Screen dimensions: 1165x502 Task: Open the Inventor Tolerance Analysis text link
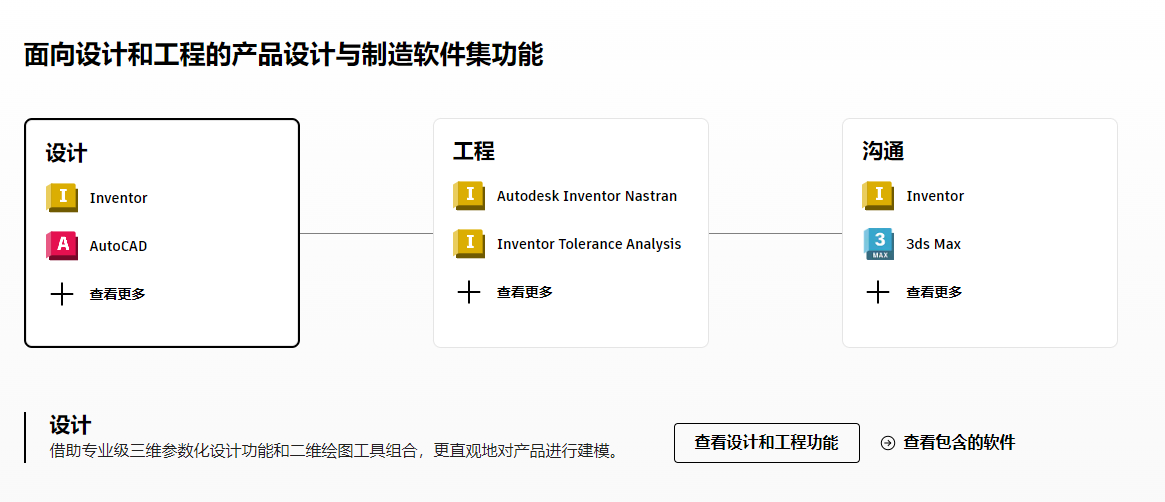point(589,244)
